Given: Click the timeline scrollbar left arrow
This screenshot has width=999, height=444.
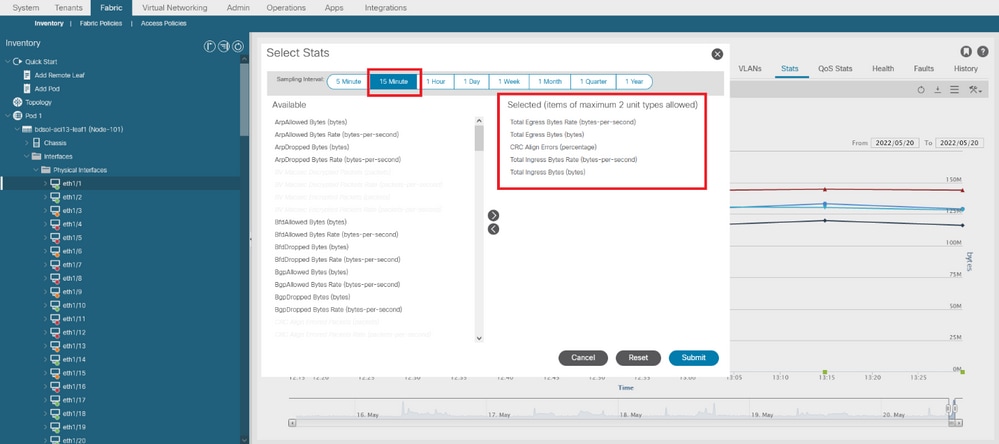Looking at the screenshot, I should point(292,422).
